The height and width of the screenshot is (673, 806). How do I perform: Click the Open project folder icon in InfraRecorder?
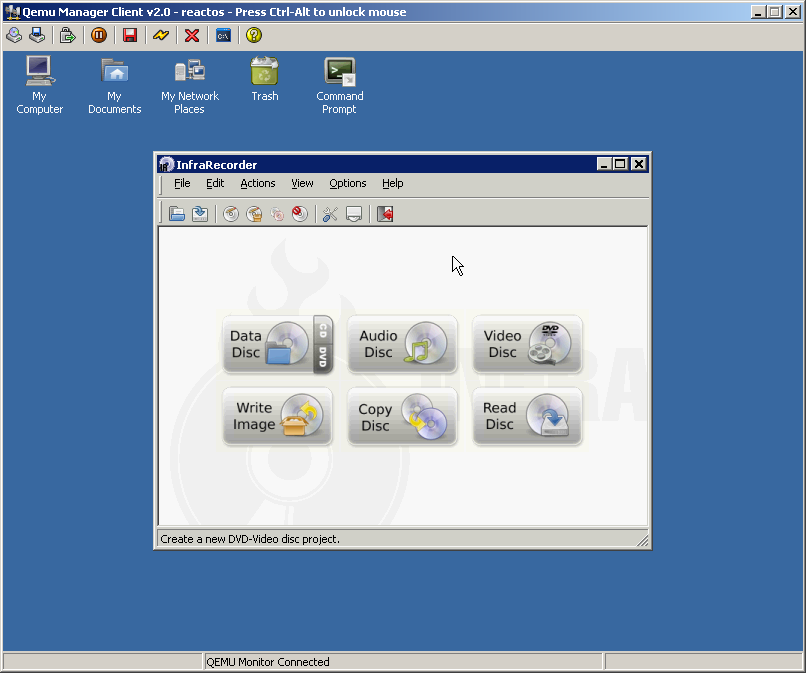pyautogui.click(x=177, y=214)
